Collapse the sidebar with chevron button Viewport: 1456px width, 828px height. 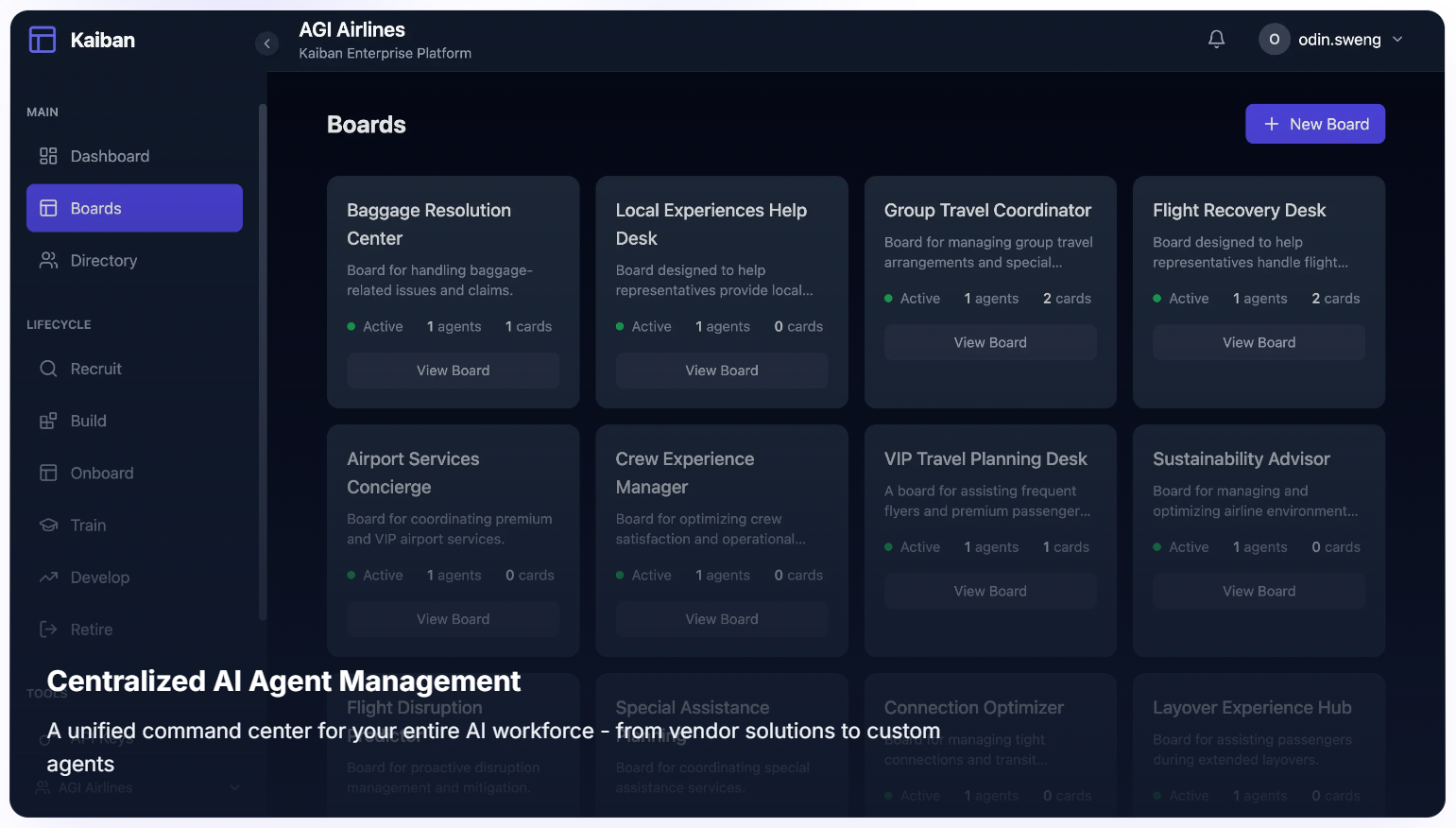click(267, 43)
